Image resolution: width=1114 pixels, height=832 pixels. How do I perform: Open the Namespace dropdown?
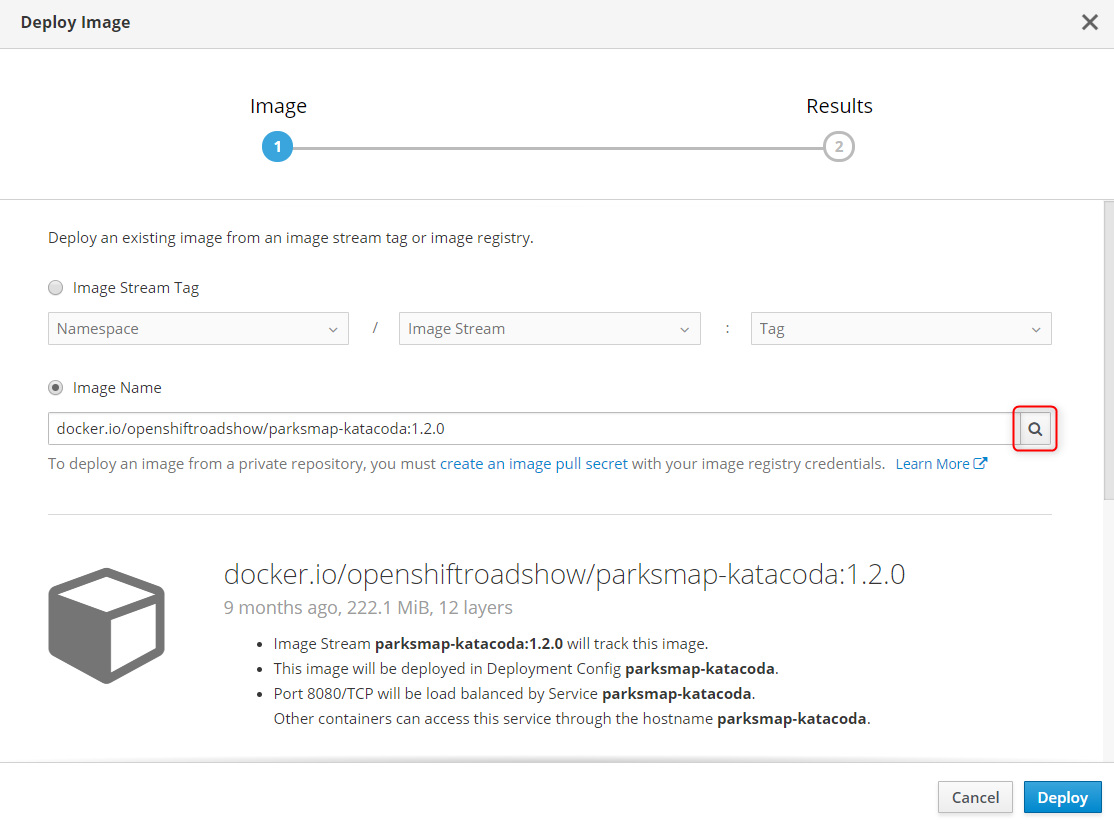(x=198, y=329)
